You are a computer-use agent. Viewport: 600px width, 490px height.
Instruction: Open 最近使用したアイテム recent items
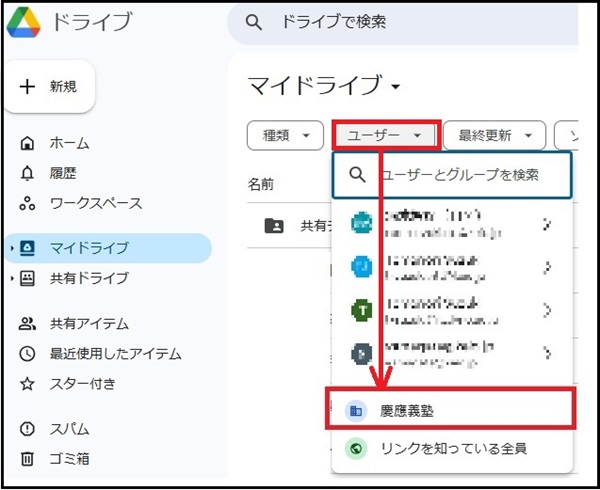coord(115,354)
